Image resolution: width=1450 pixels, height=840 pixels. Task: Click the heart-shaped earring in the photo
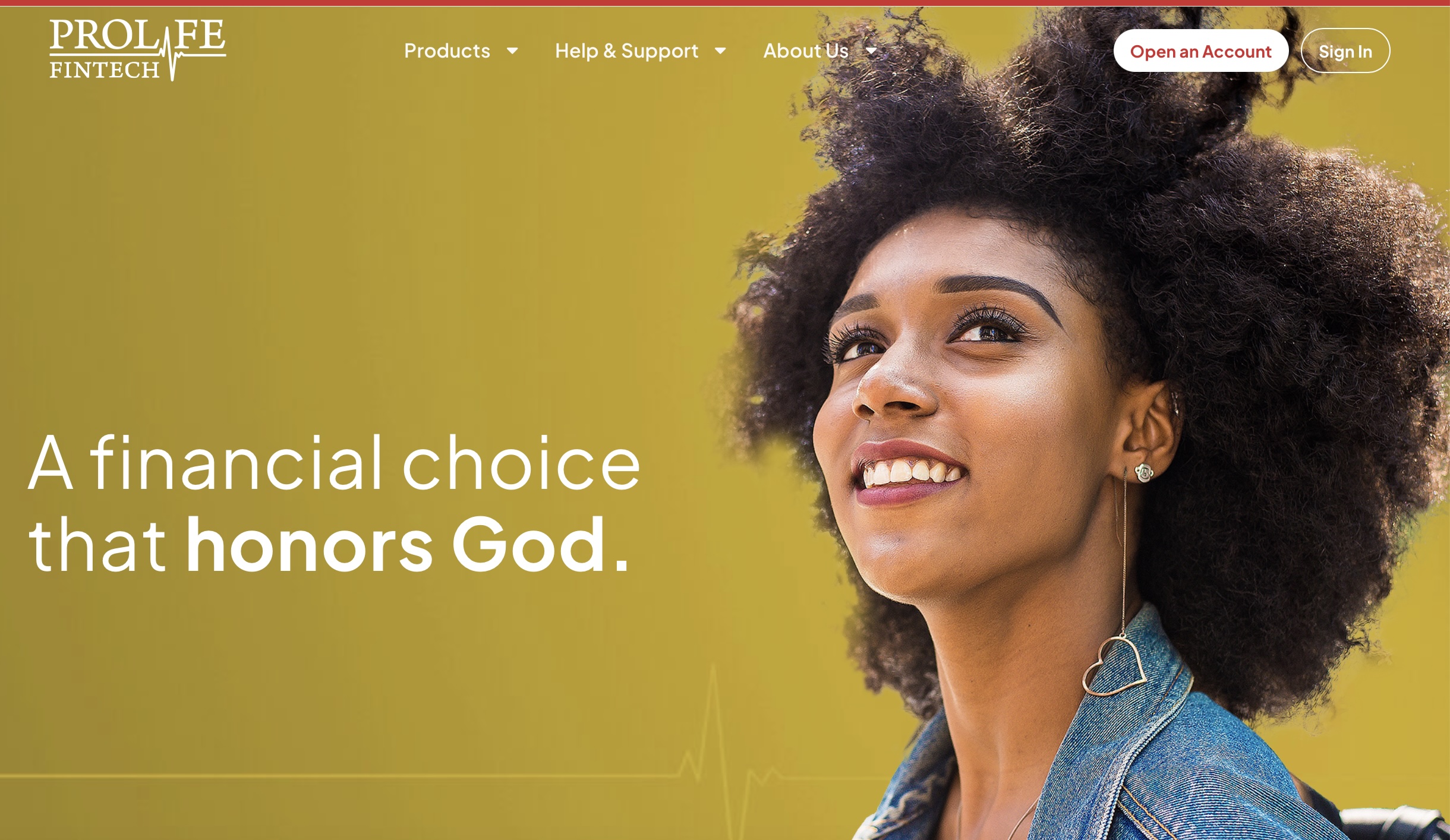[x=1115, y=666]
